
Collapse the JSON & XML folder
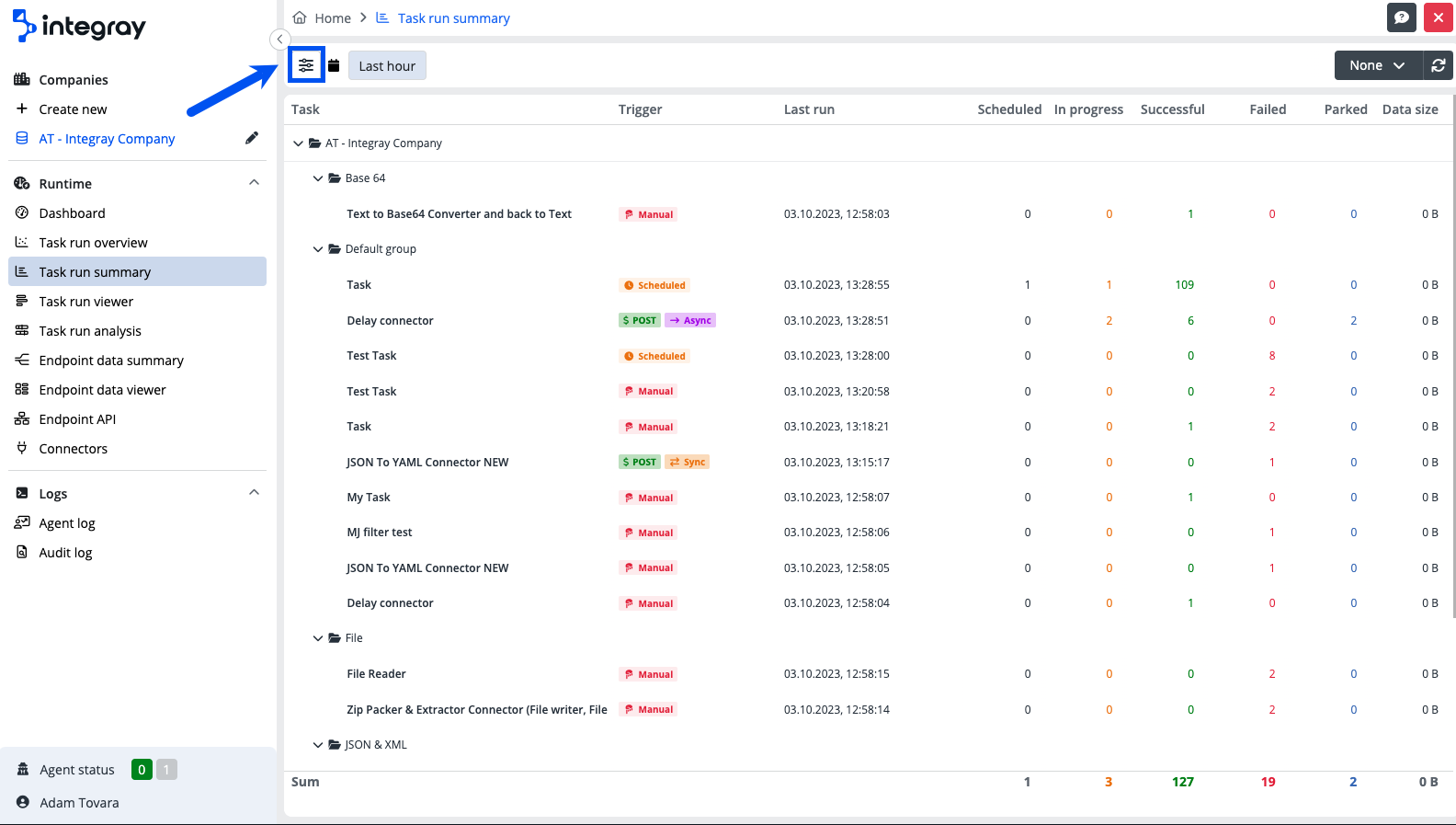318,745
